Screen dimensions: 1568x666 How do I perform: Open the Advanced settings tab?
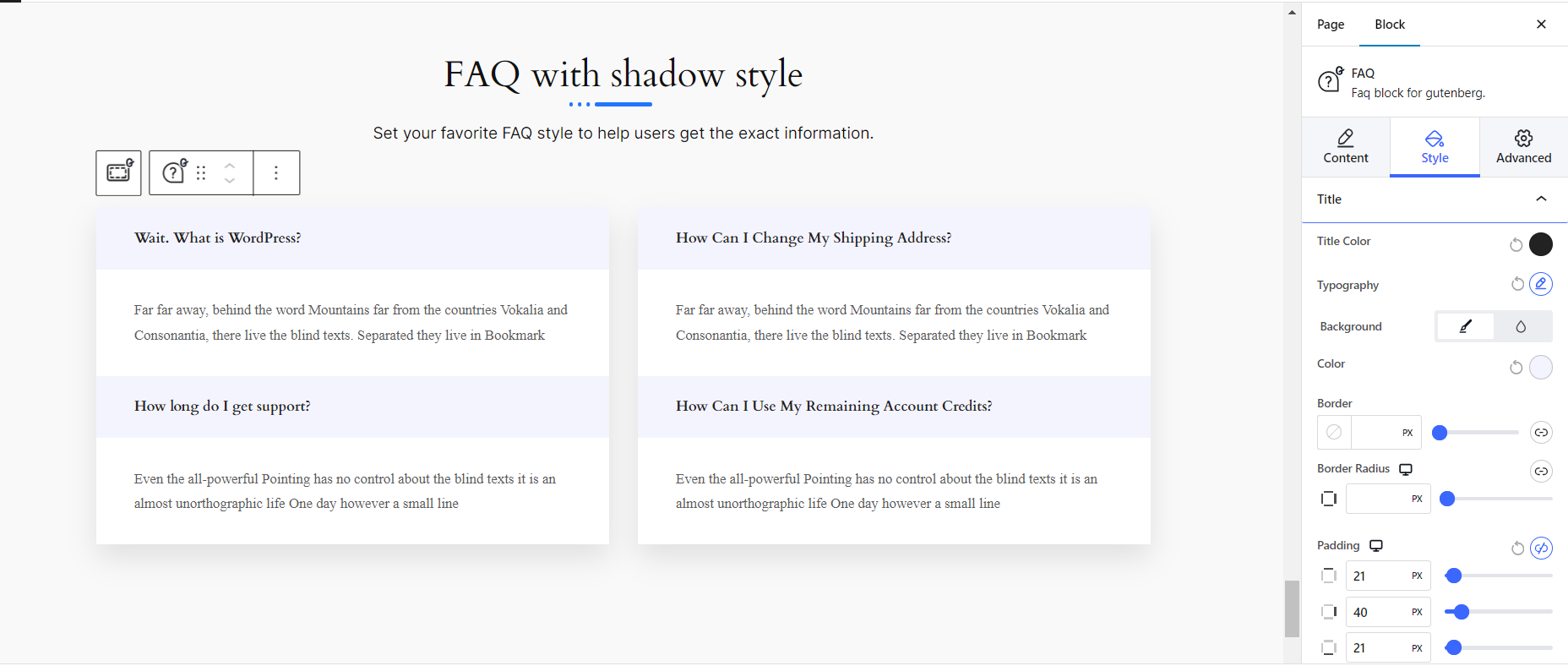(1523, 147)
